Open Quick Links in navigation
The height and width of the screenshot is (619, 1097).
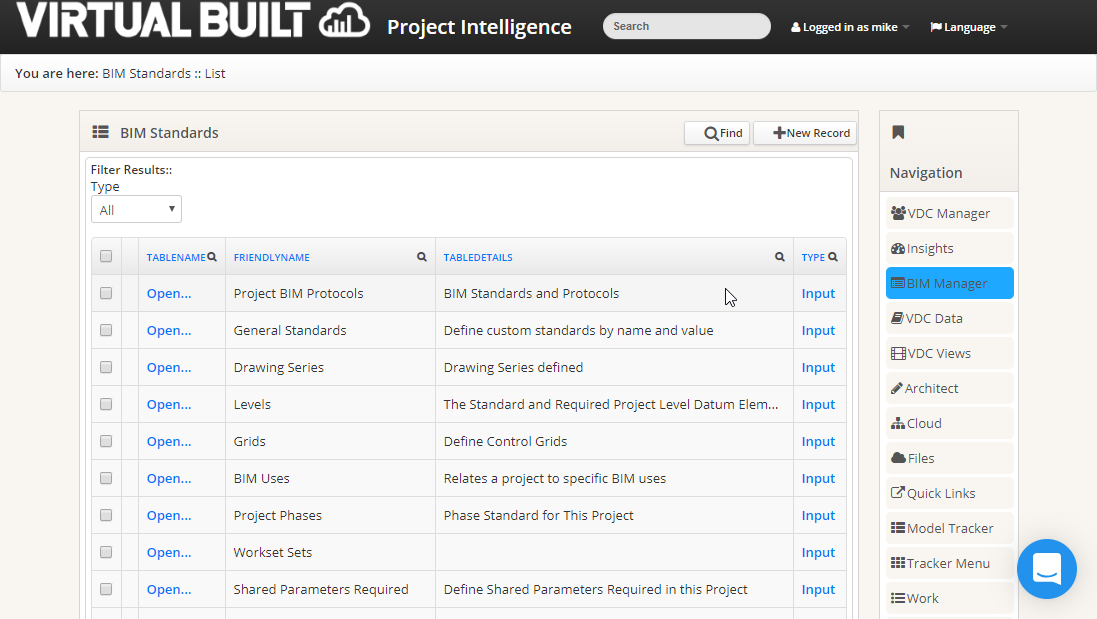coord(949,493)
